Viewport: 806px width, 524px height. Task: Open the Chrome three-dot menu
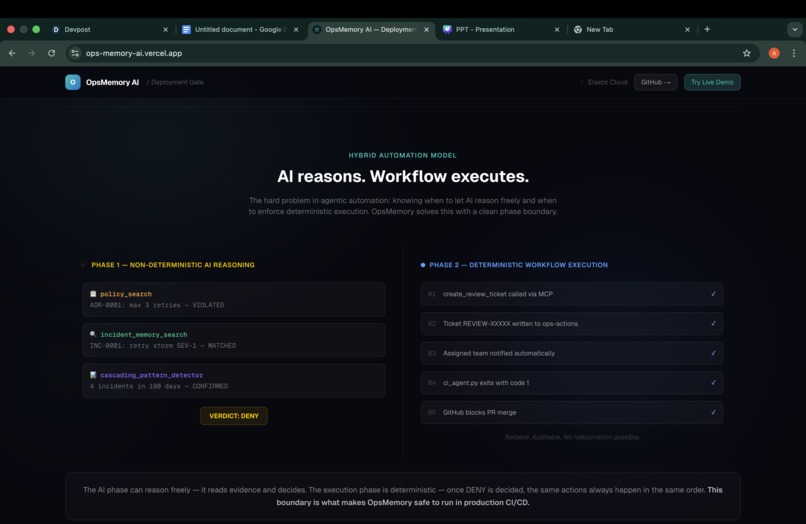pyautogui.click(x=794, y=53)
